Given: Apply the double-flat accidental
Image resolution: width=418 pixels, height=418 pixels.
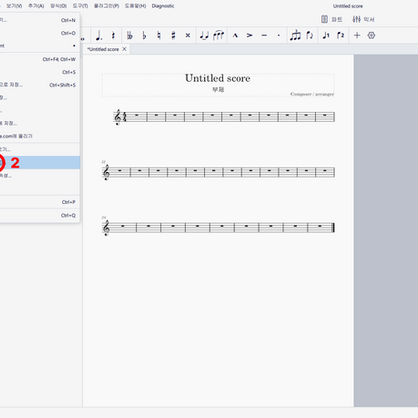Looking at the screenshot, I should pos(130,35).
